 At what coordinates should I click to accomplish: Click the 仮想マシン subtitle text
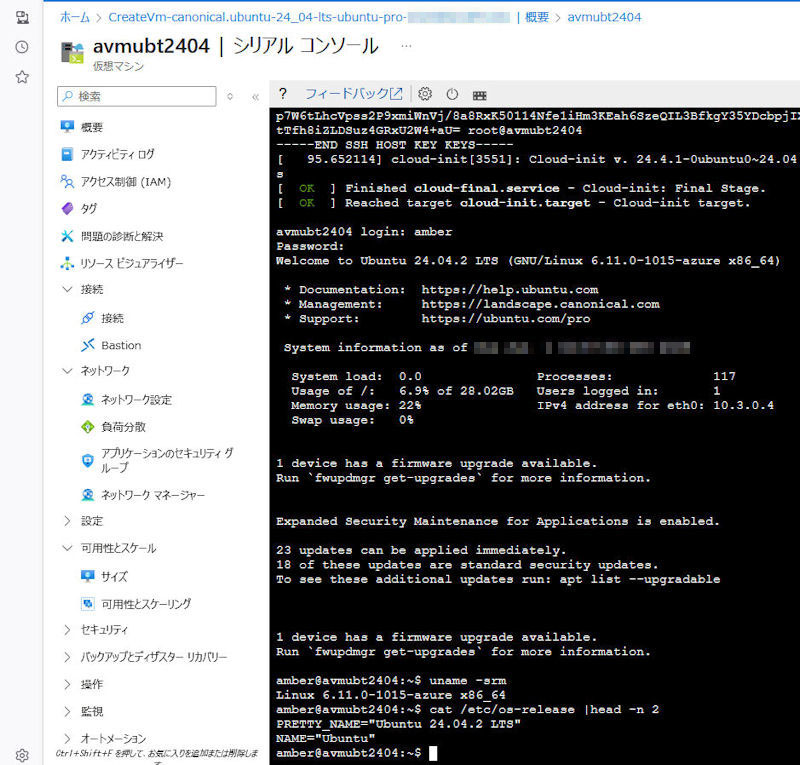point(118,66)
